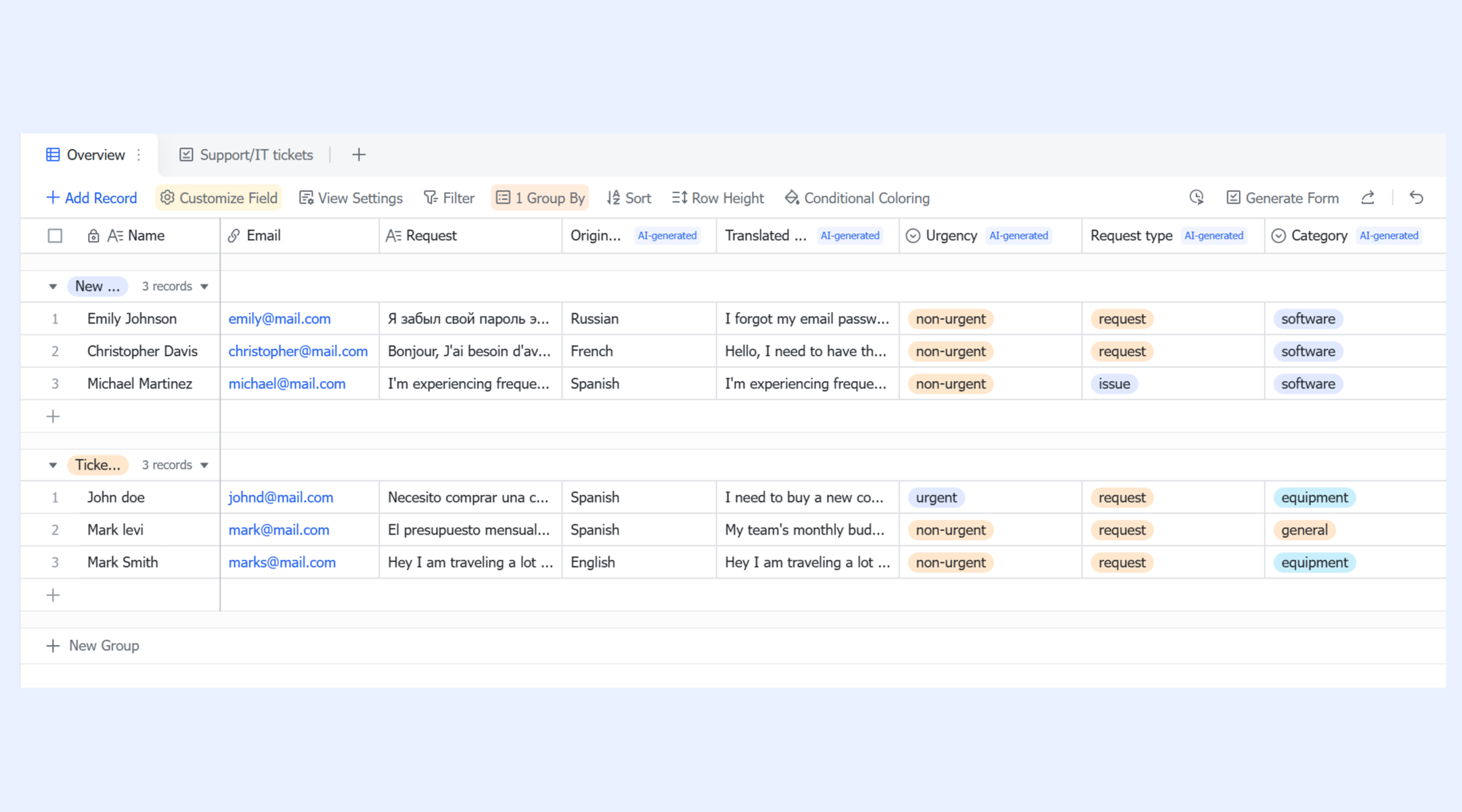Image resolution: width=1462 pixels, height=812 pixels.
Task: Open Row Height options
Action: click(717, 198)
